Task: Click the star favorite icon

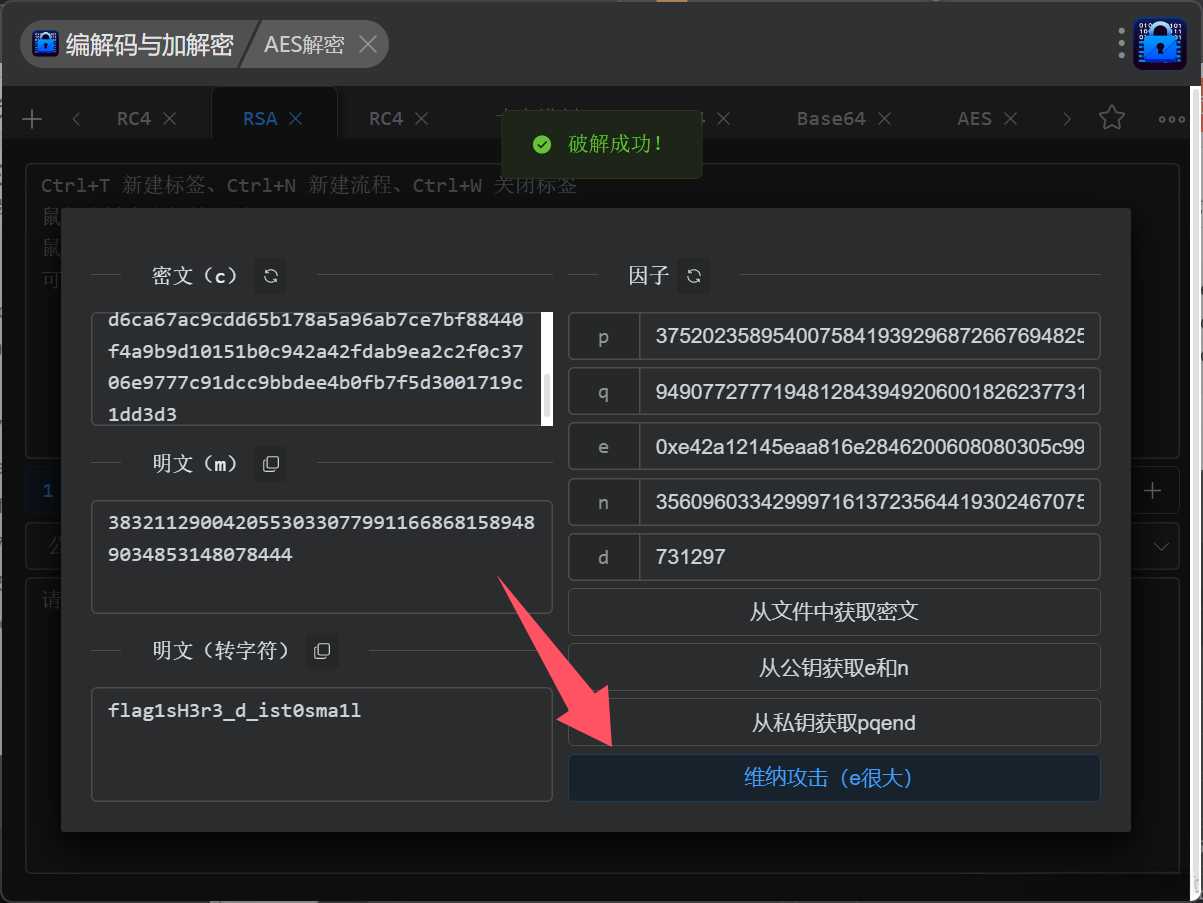Action: click(1111, 118)
